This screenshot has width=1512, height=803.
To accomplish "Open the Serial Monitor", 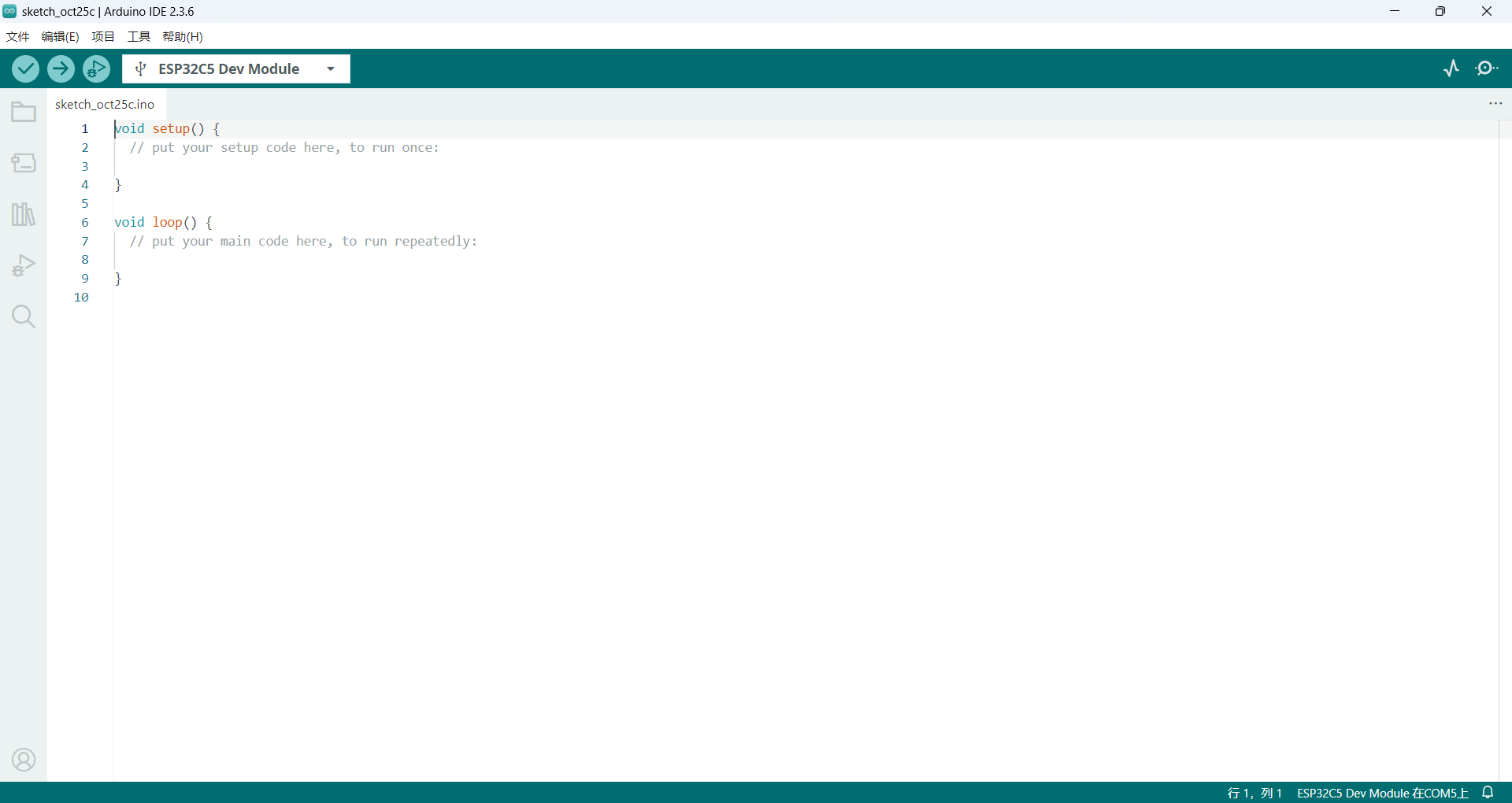I will coord(1486,68).
